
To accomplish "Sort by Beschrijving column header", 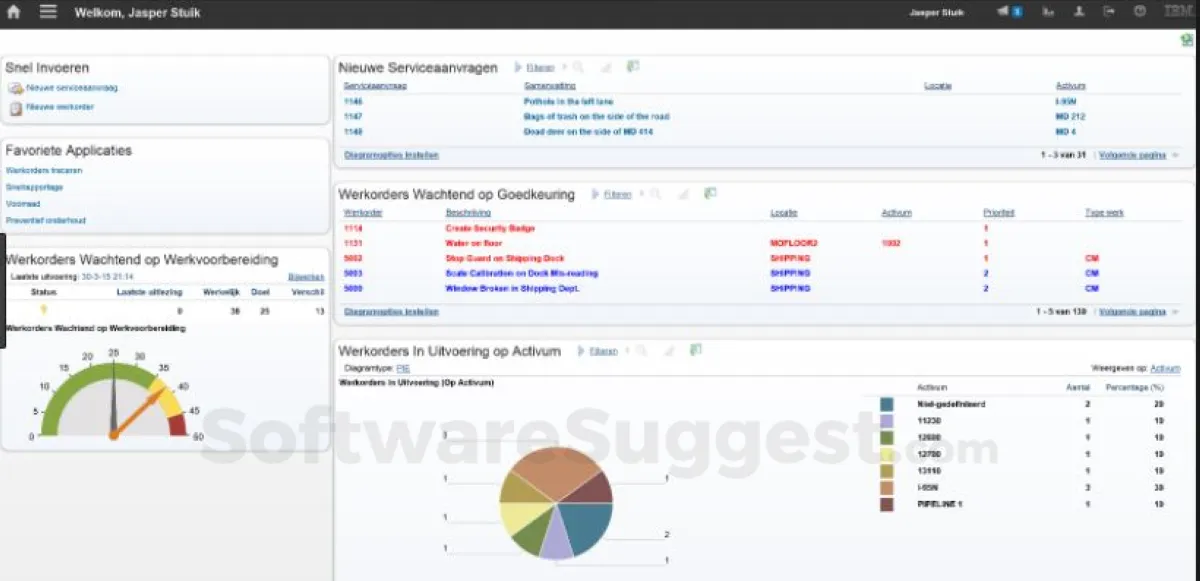I will coord(468,213).
